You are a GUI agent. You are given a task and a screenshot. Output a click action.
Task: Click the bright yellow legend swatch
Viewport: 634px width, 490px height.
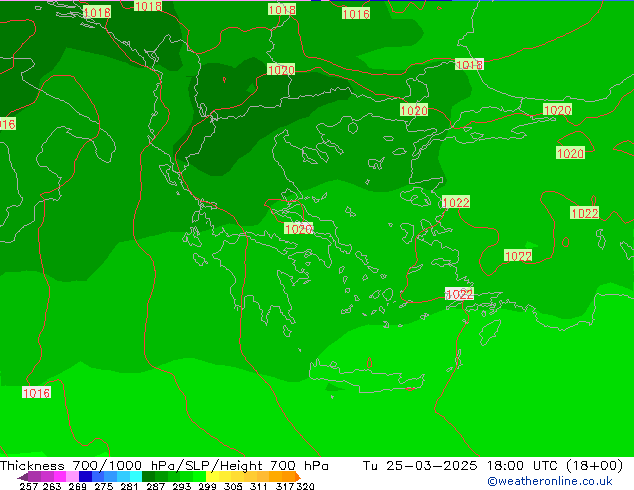click(x=212, y=476)
